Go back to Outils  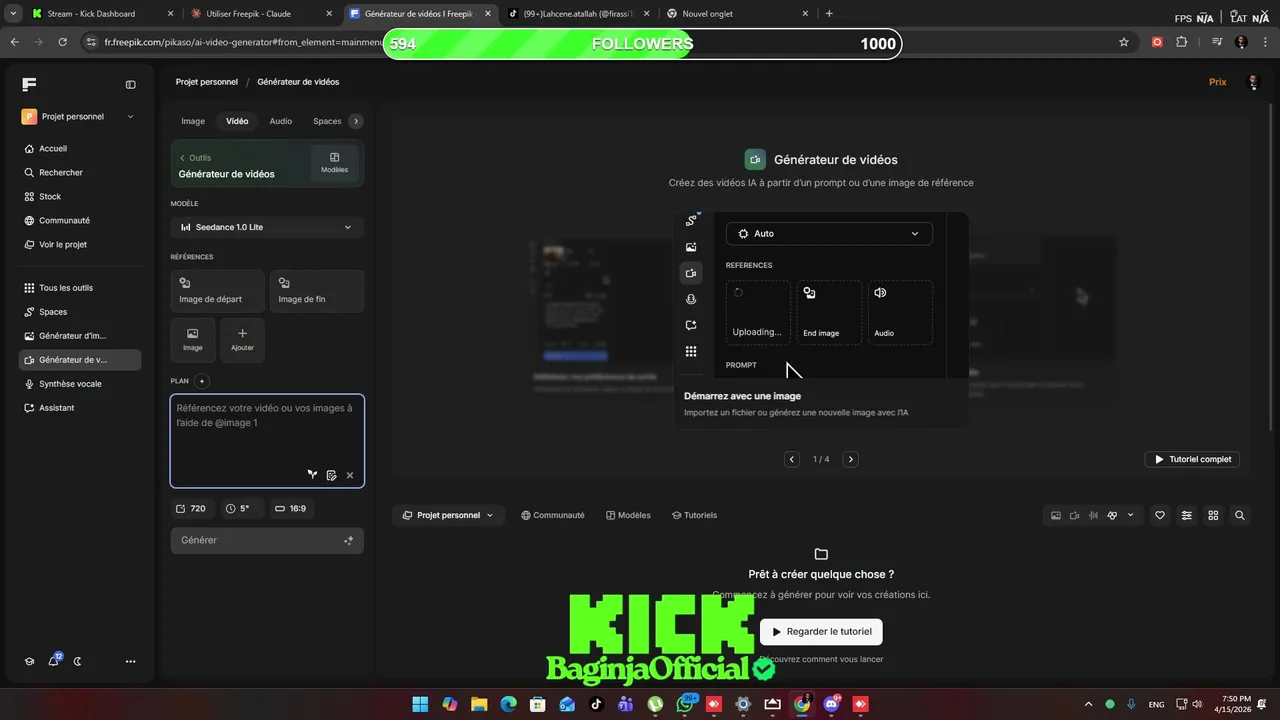(x=195, y=157)
